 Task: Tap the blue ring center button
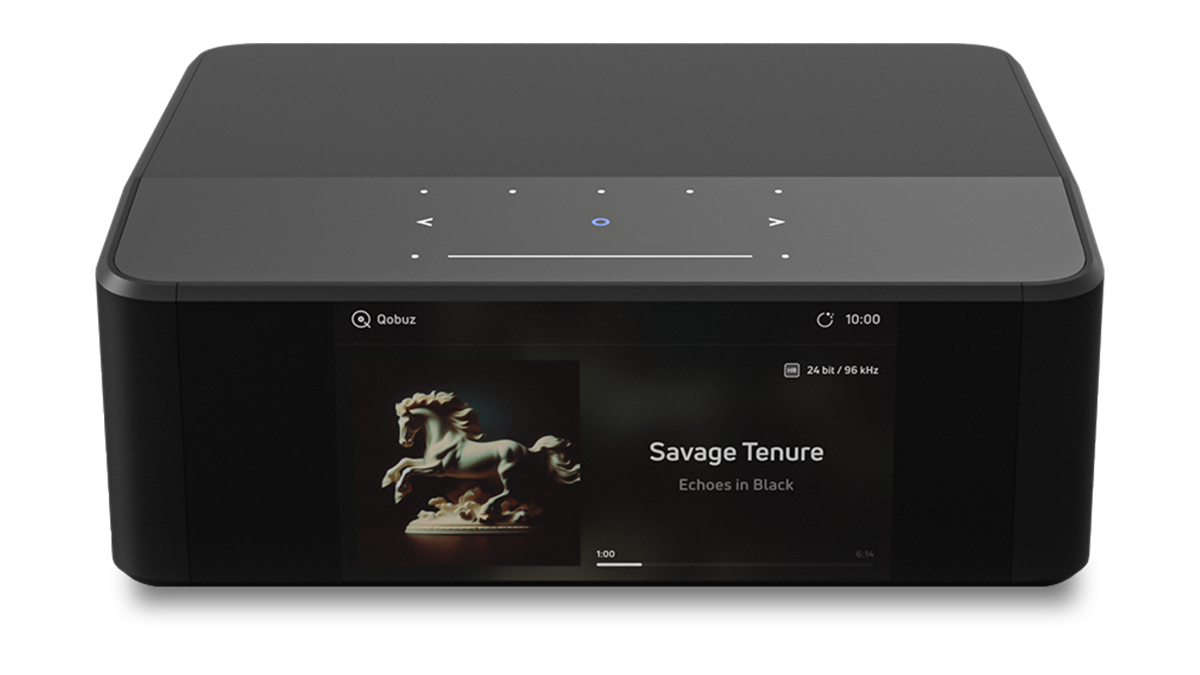pos(600,222)
